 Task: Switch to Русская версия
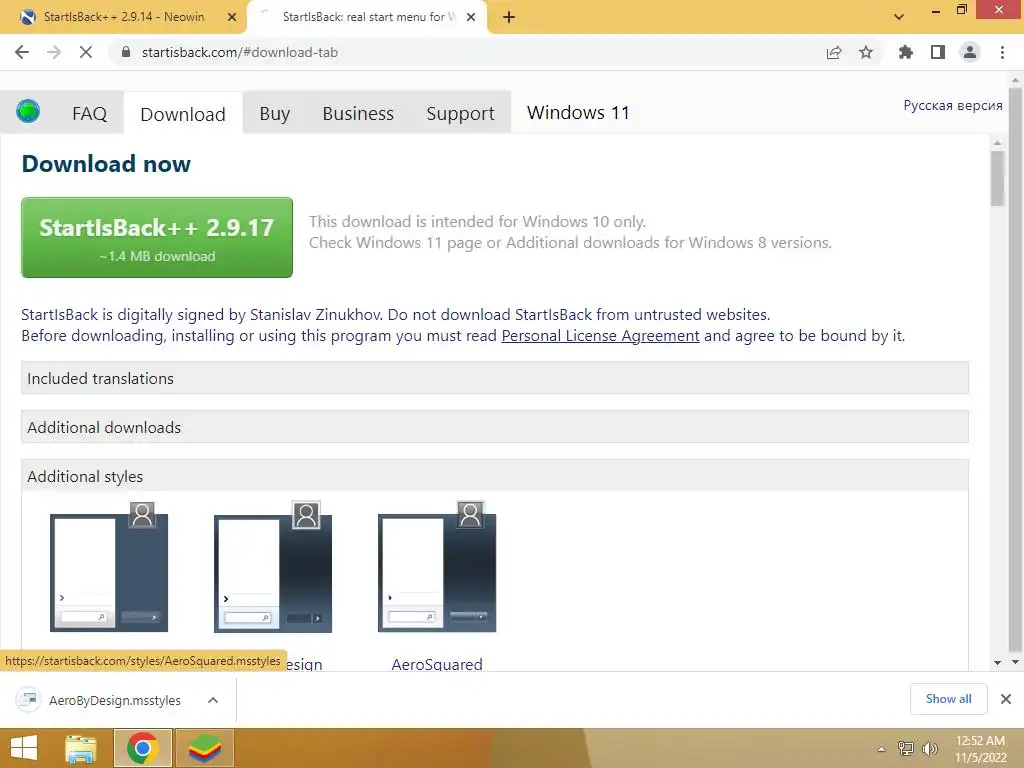953,105
